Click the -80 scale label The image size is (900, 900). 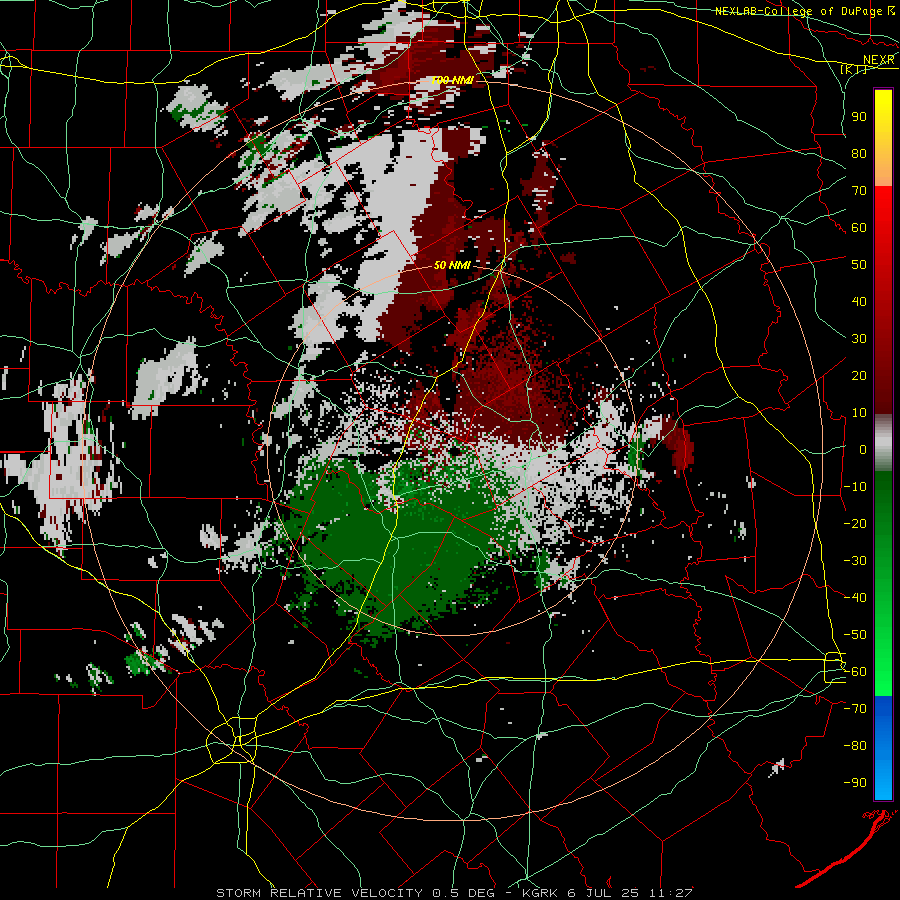855,746
